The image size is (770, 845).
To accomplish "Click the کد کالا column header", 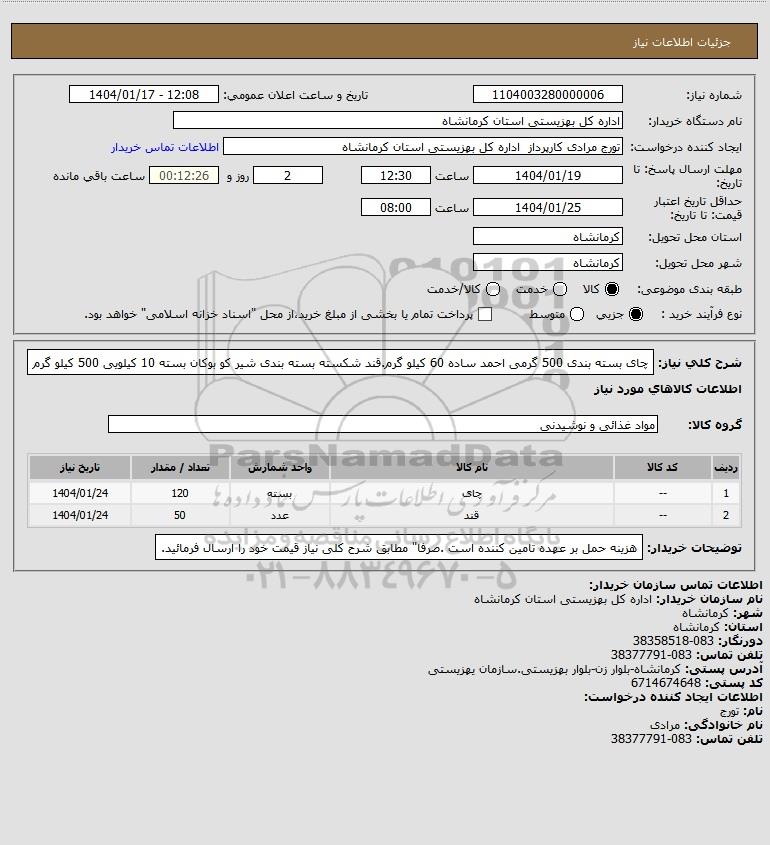I will [x=662, y=467].
